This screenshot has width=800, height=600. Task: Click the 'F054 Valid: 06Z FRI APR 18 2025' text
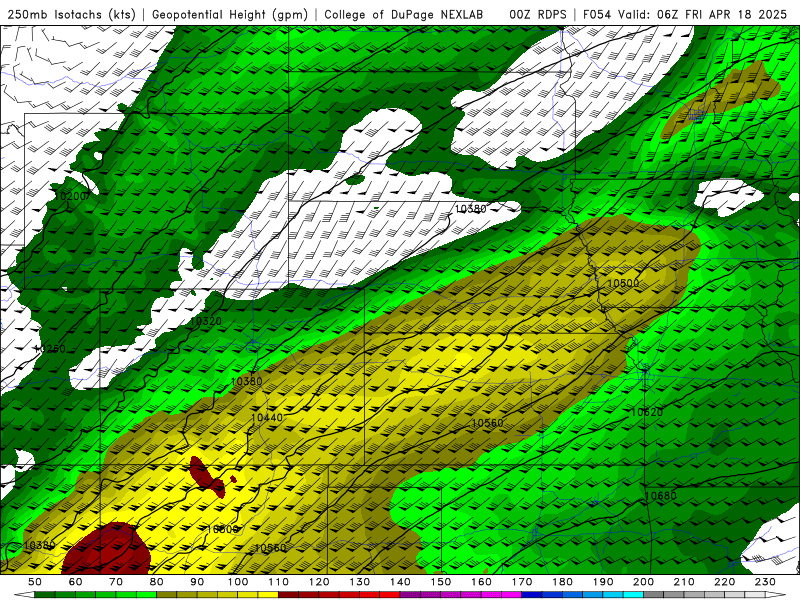(x=685, y=15)
